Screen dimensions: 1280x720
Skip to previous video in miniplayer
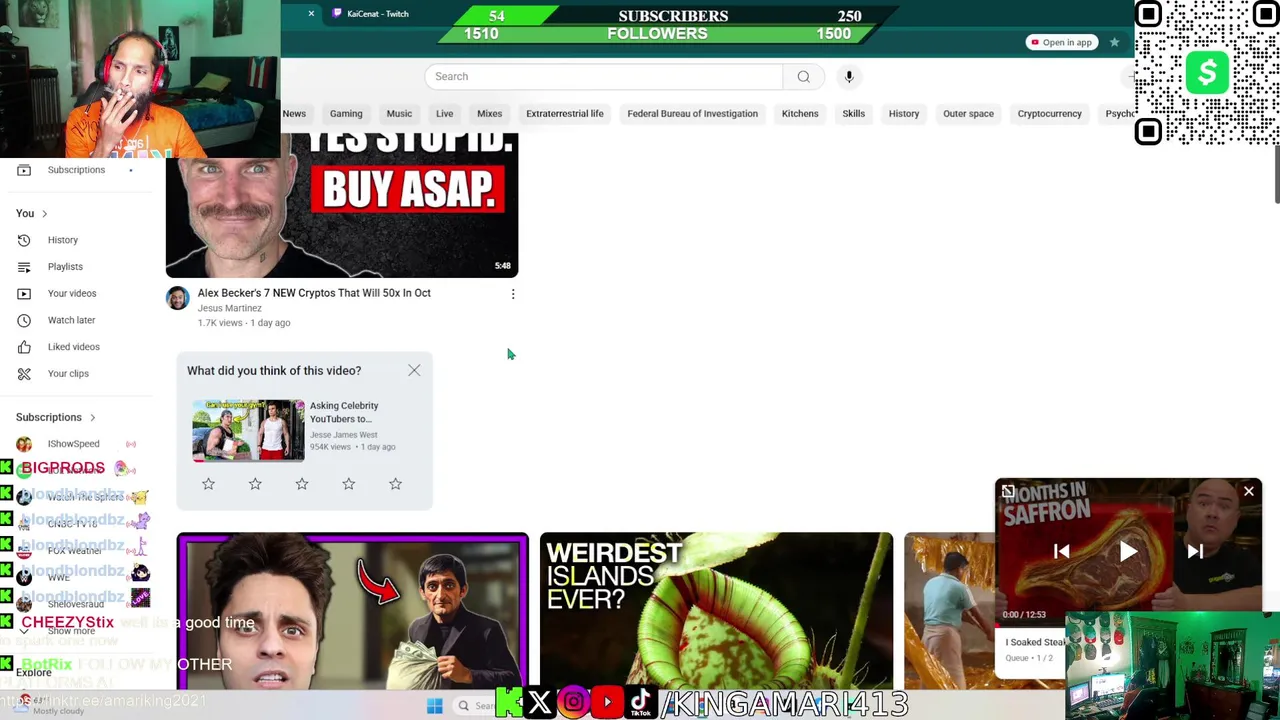pos(1062,551)
